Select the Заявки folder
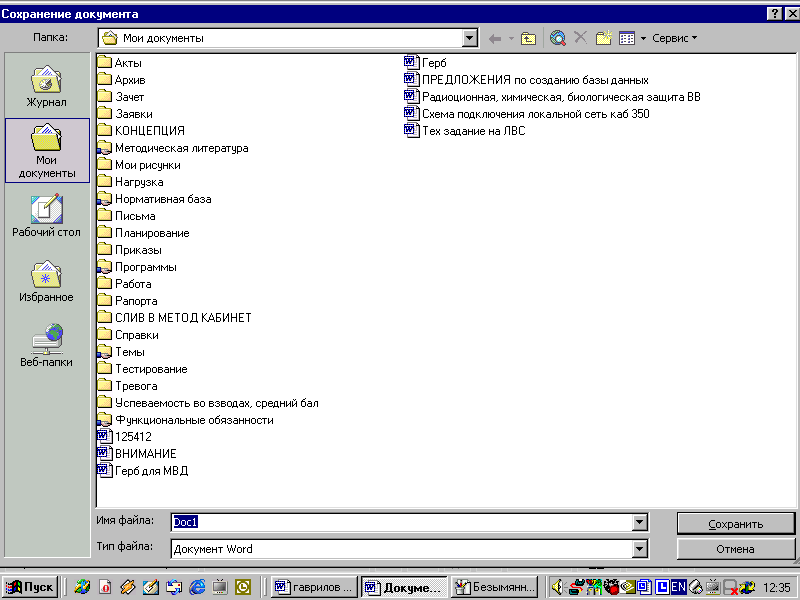Screen dimensions: 800x600 [125, 114]
